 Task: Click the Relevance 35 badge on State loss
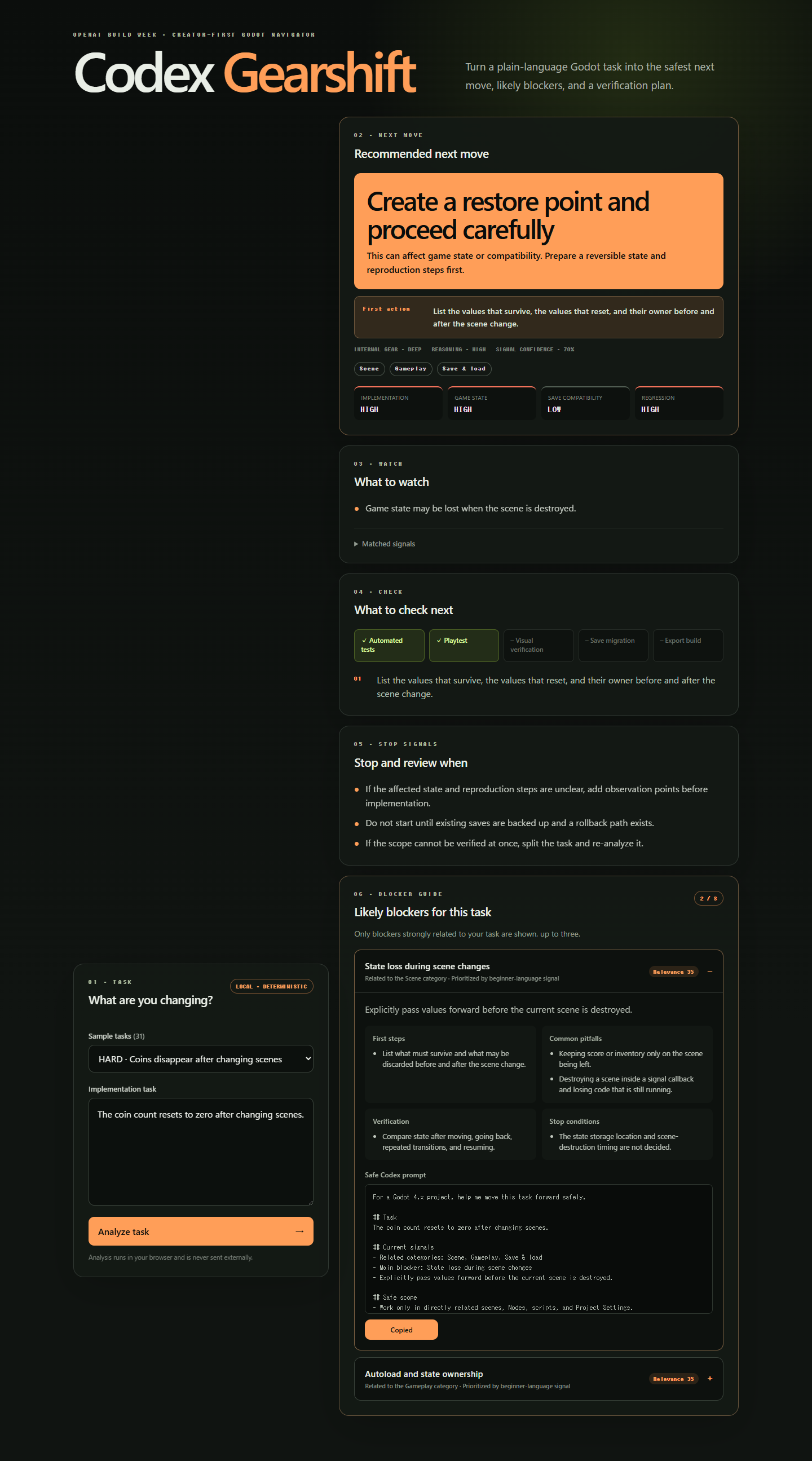pos(673,972)
